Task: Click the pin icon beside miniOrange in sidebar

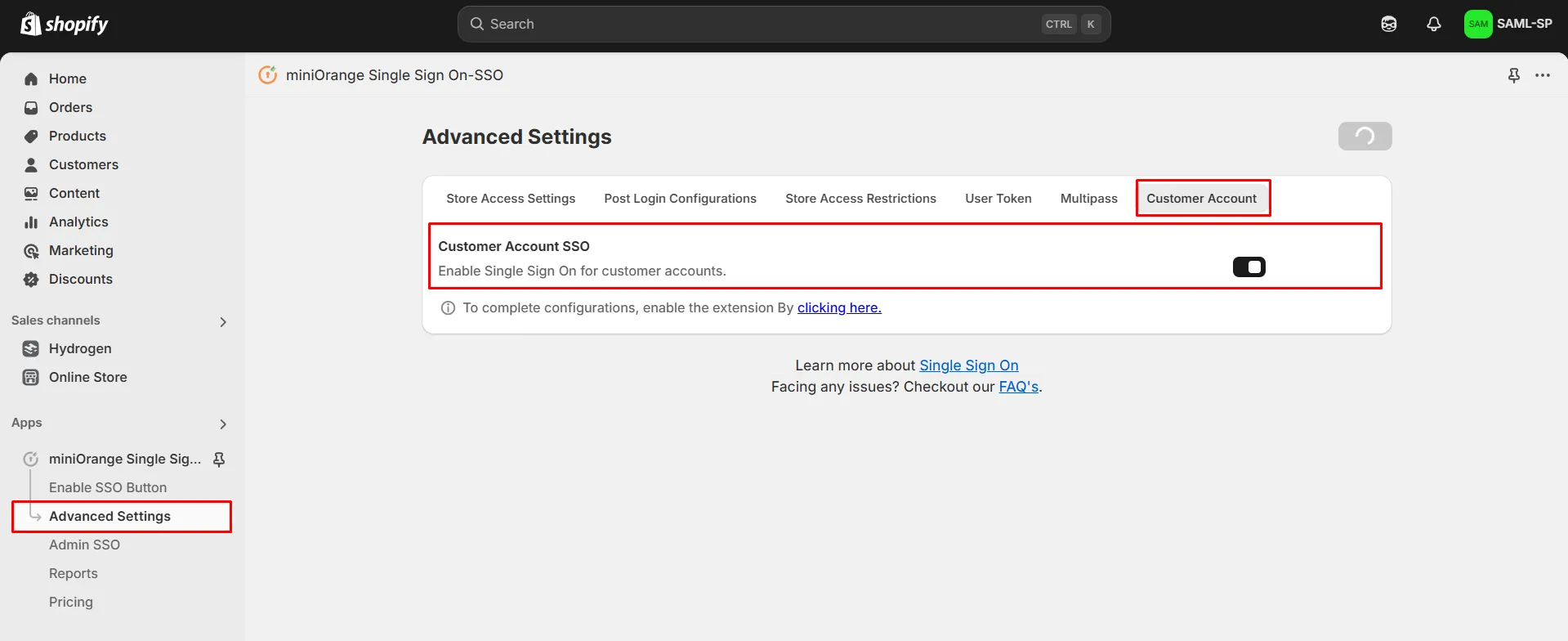Action: coord(219,459)
